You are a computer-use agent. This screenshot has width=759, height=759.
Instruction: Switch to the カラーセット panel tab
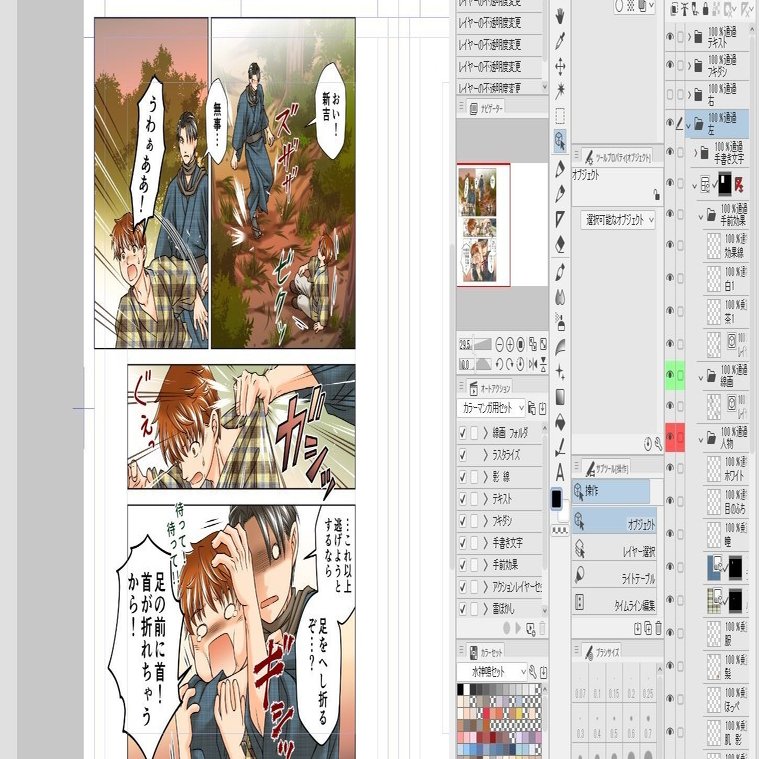click(x=486, y=652)
